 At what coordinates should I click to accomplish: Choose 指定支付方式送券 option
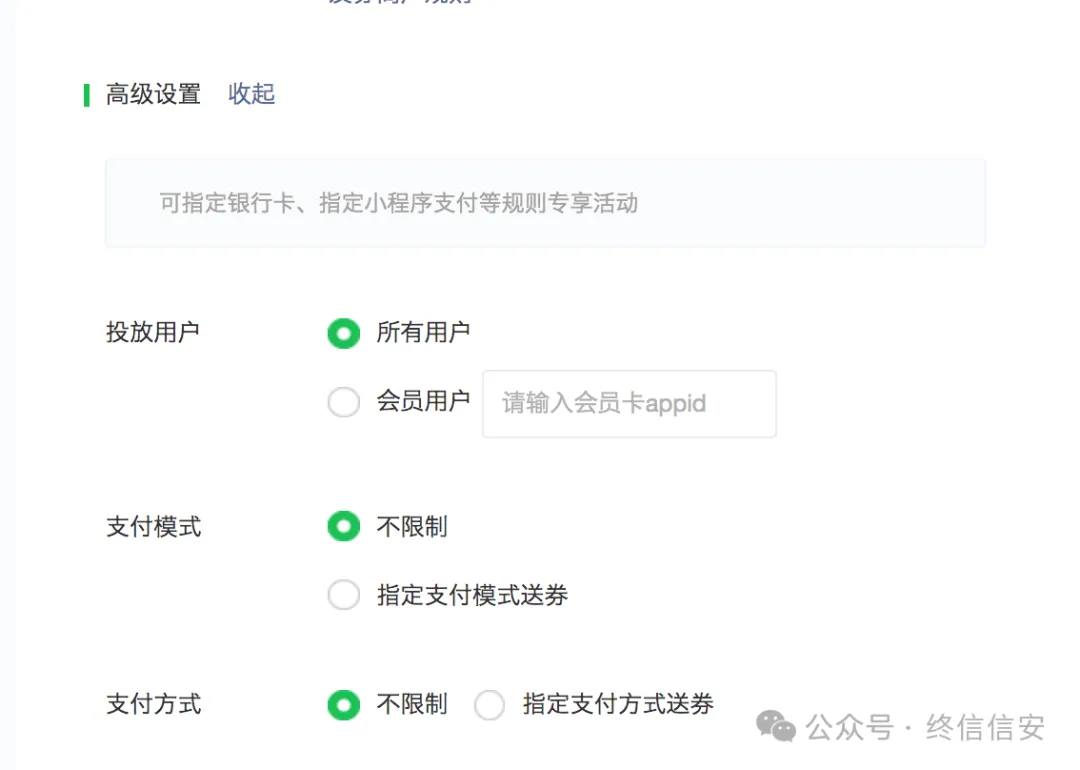[489, 704]
